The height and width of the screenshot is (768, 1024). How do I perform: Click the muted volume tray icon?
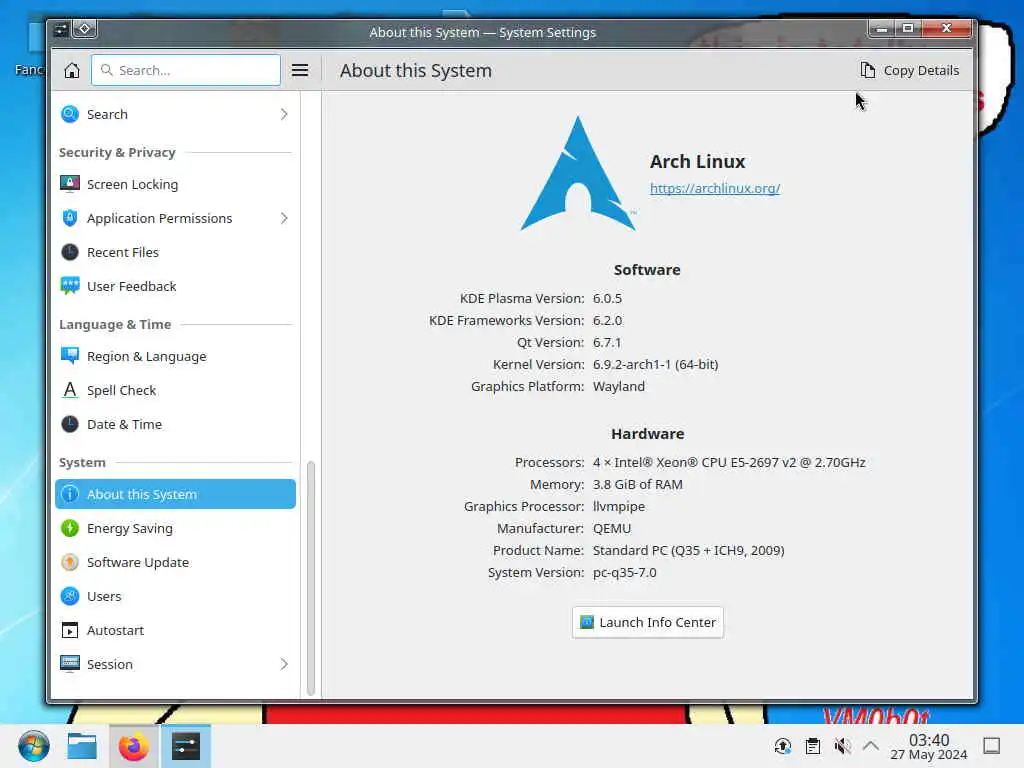coord(842,746)
